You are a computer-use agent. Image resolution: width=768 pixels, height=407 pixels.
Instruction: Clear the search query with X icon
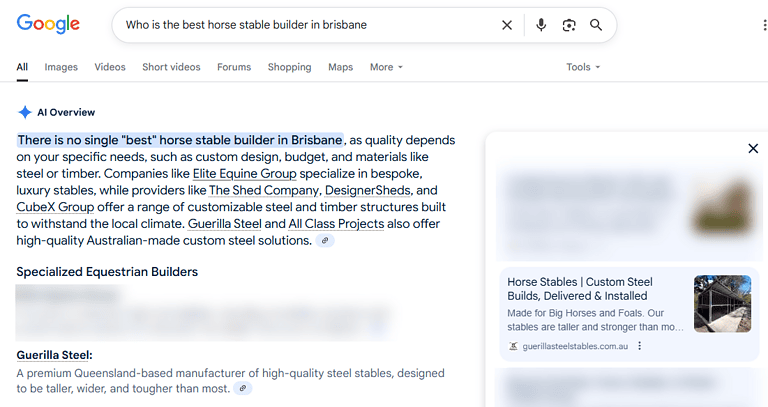coord(507,25)
